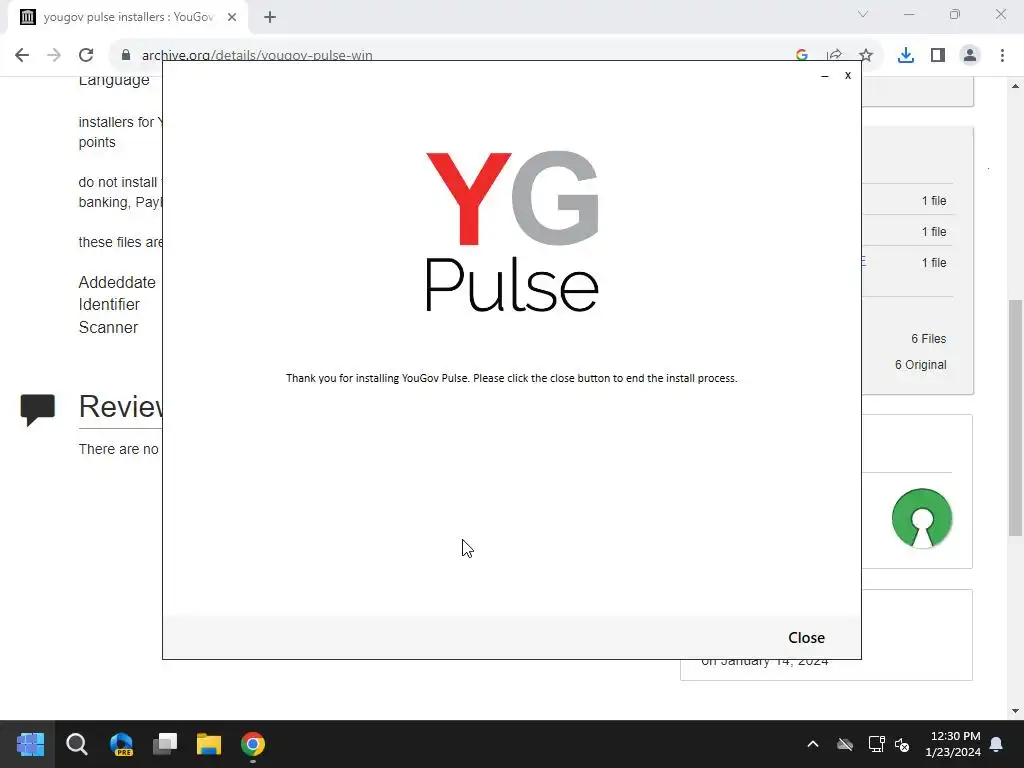Click the green open-source keyhole badge
The height and width of the screenshot is (768, 1024).
(921, 519)
